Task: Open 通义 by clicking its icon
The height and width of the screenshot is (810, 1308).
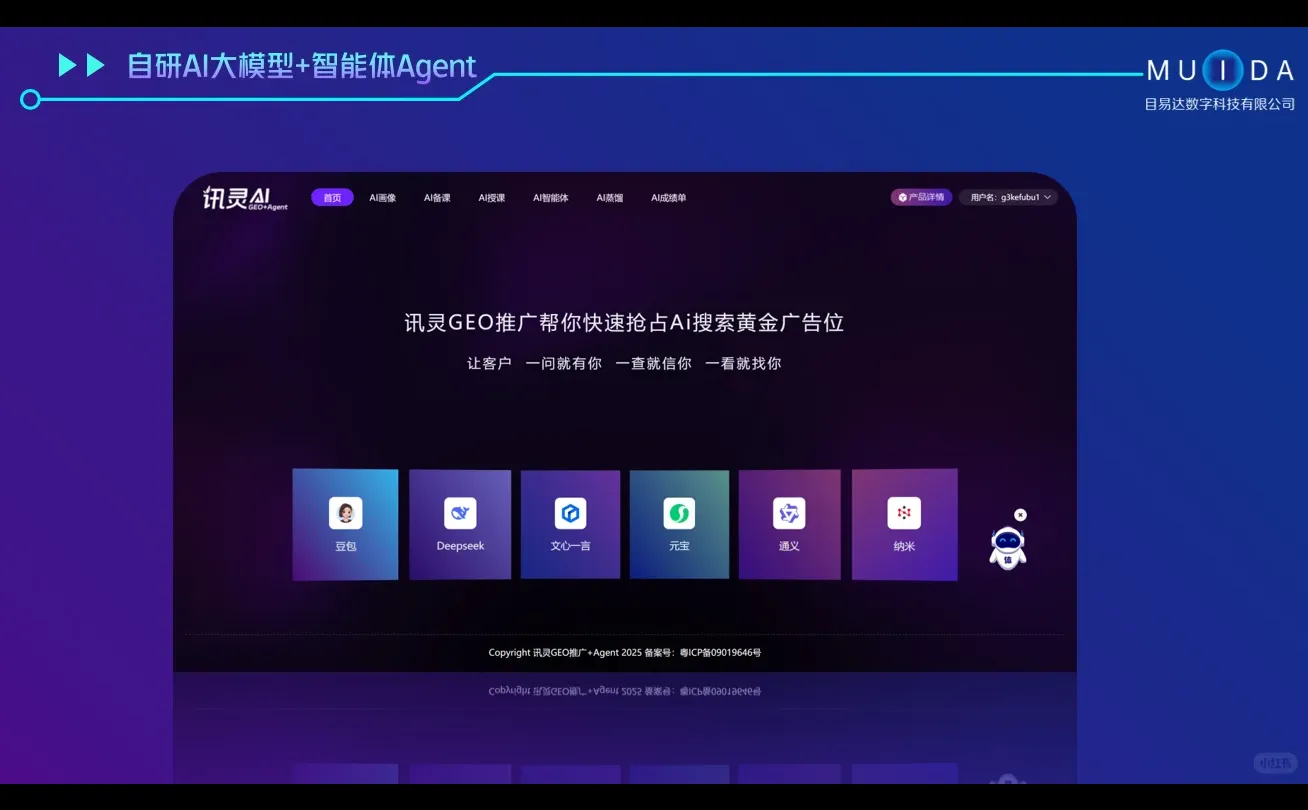Action: (789, 513)
